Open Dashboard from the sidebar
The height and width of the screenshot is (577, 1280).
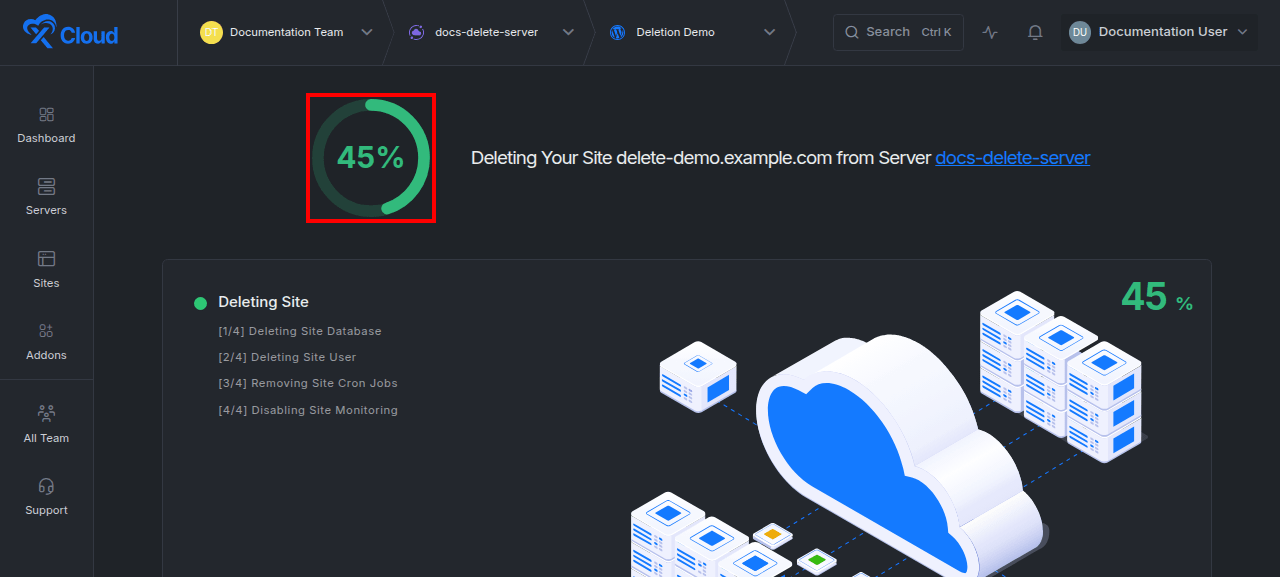pos(46,125)
